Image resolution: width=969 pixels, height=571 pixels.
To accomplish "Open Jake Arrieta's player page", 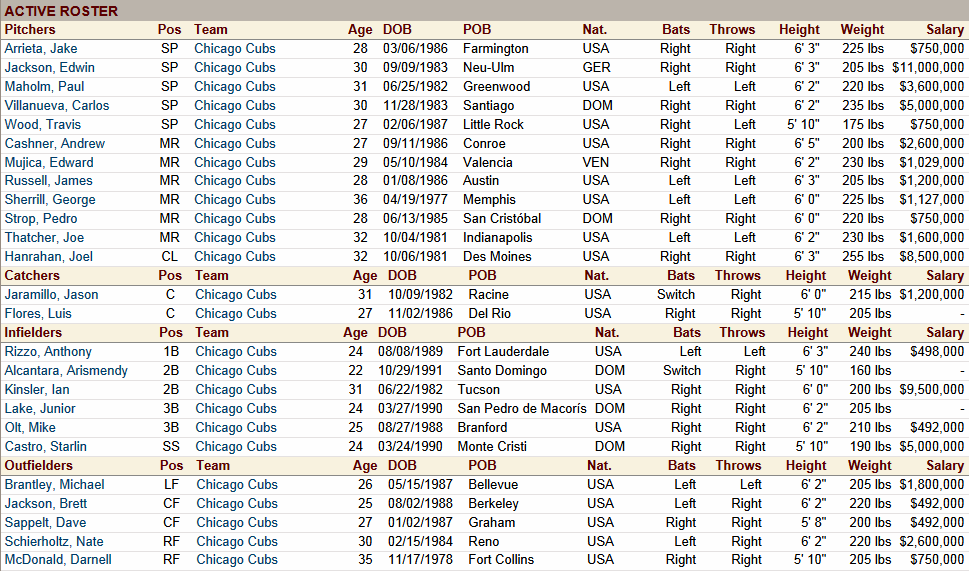I will (41, 48).
